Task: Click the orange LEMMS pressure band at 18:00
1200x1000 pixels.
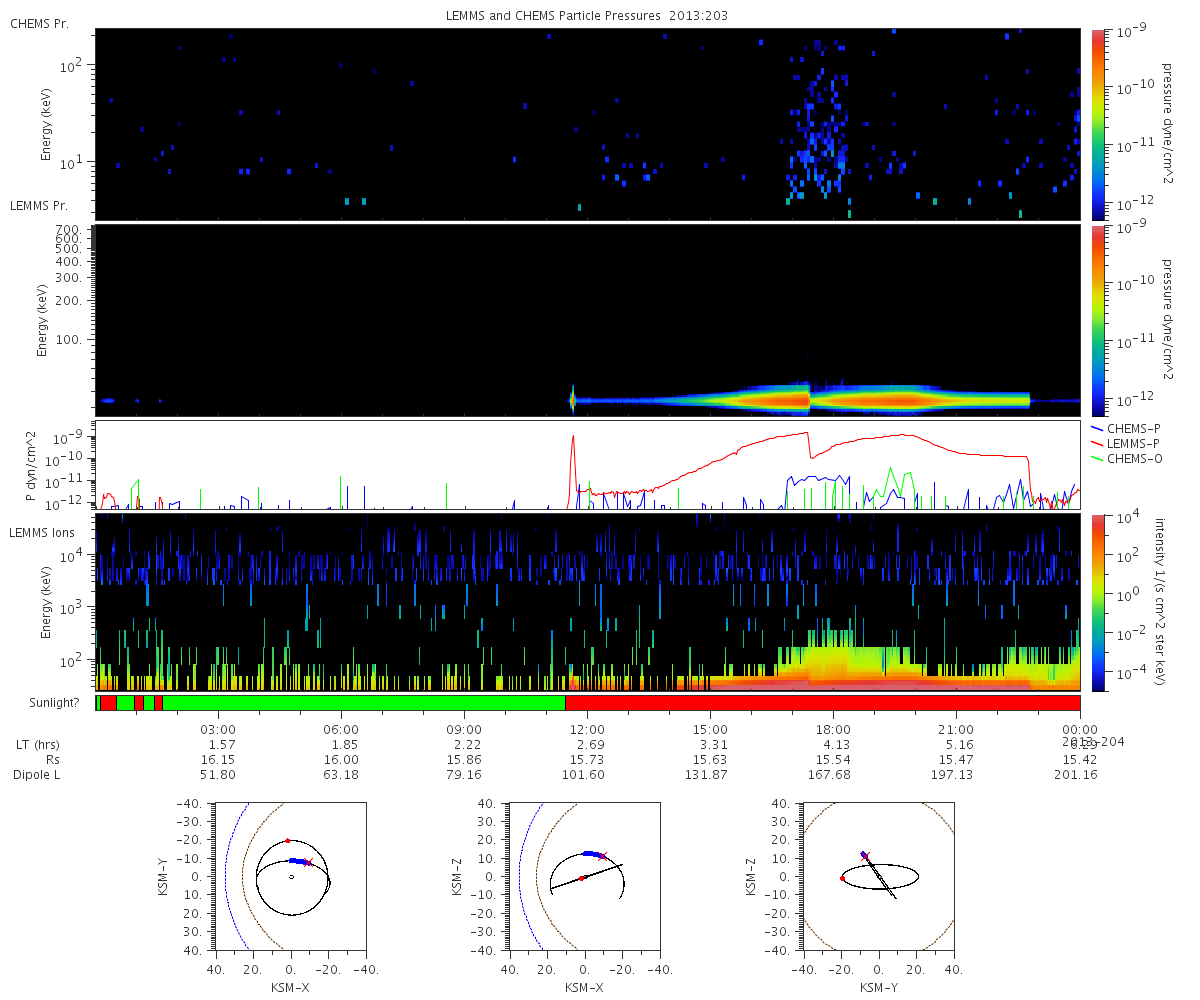Action: pos(833,400)
